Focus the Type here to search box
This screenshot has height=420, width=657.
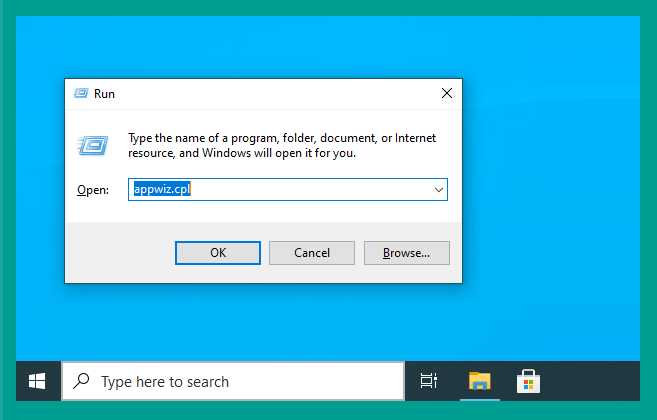[233, 381]
